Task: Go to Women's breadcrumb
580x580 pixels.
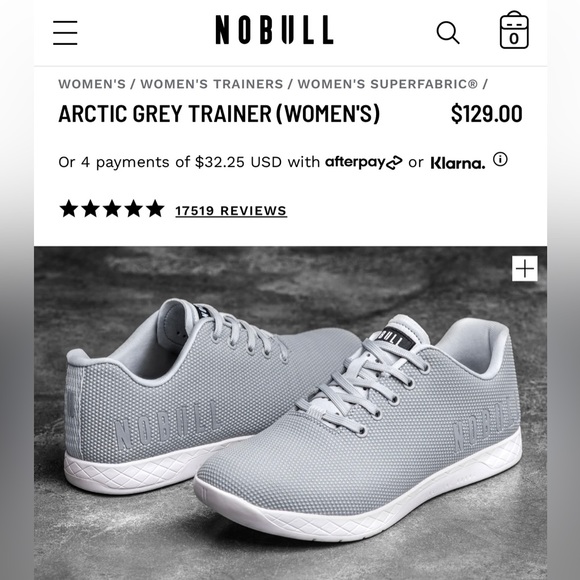Action: click(92, 84)
